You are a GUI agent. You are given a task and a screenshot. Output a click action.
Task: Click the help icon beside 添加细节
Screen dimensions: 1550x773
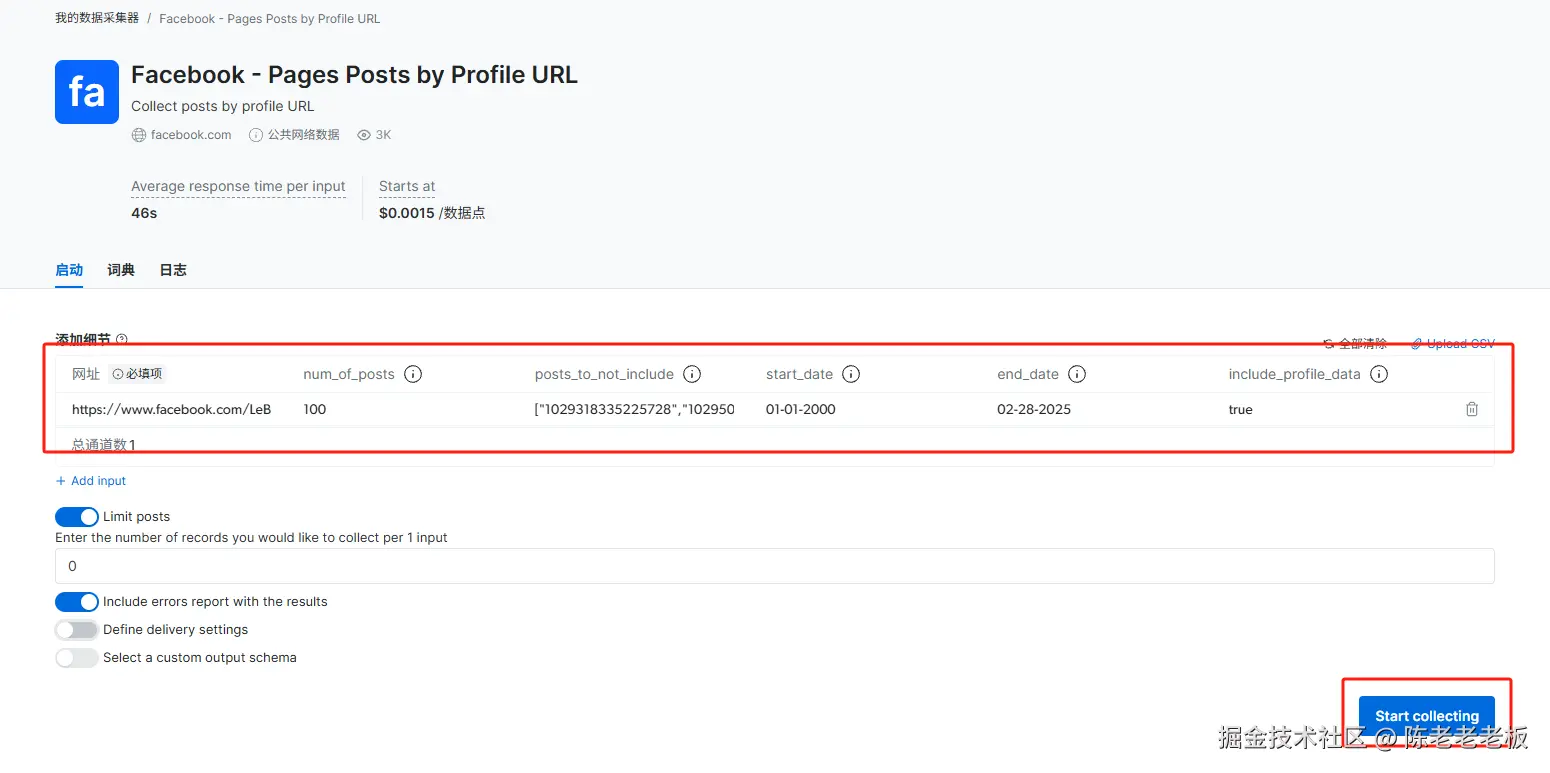(122, 340)
